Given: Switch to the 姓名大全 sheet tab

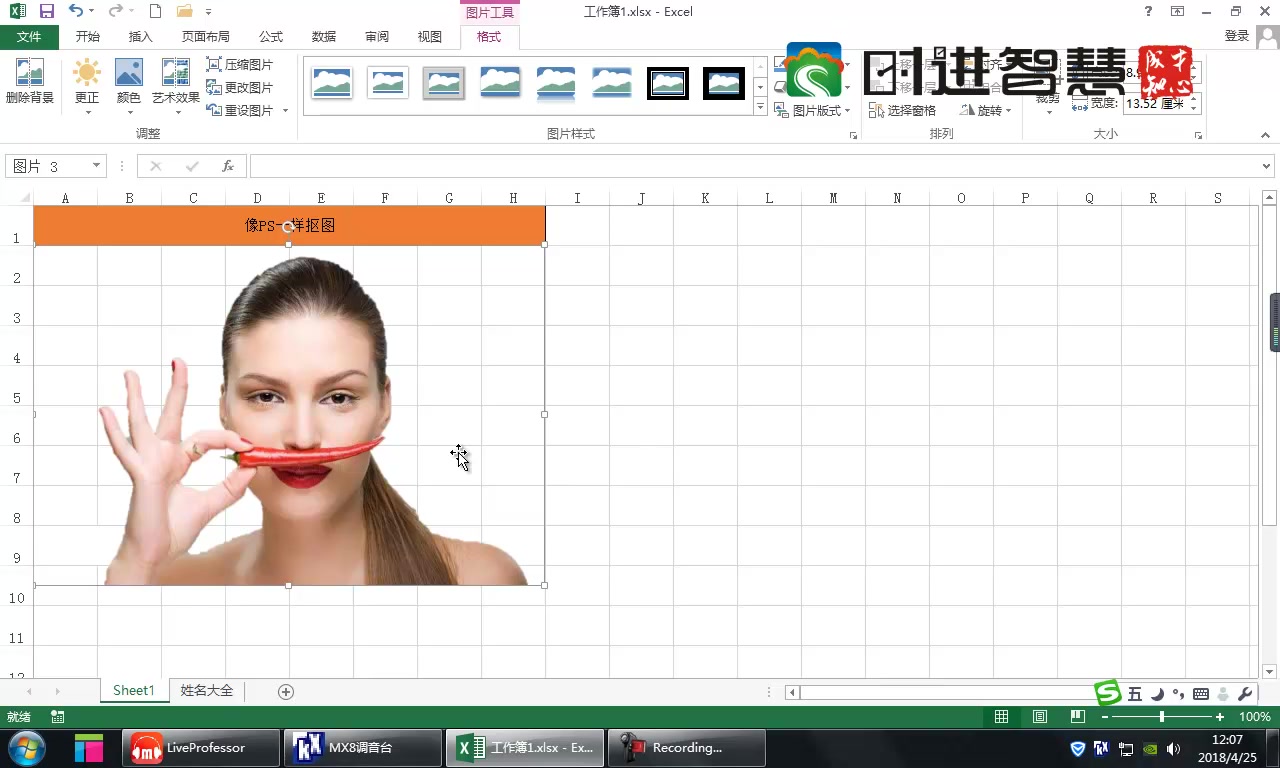Looking at the screenshot, I should [205, 690].
